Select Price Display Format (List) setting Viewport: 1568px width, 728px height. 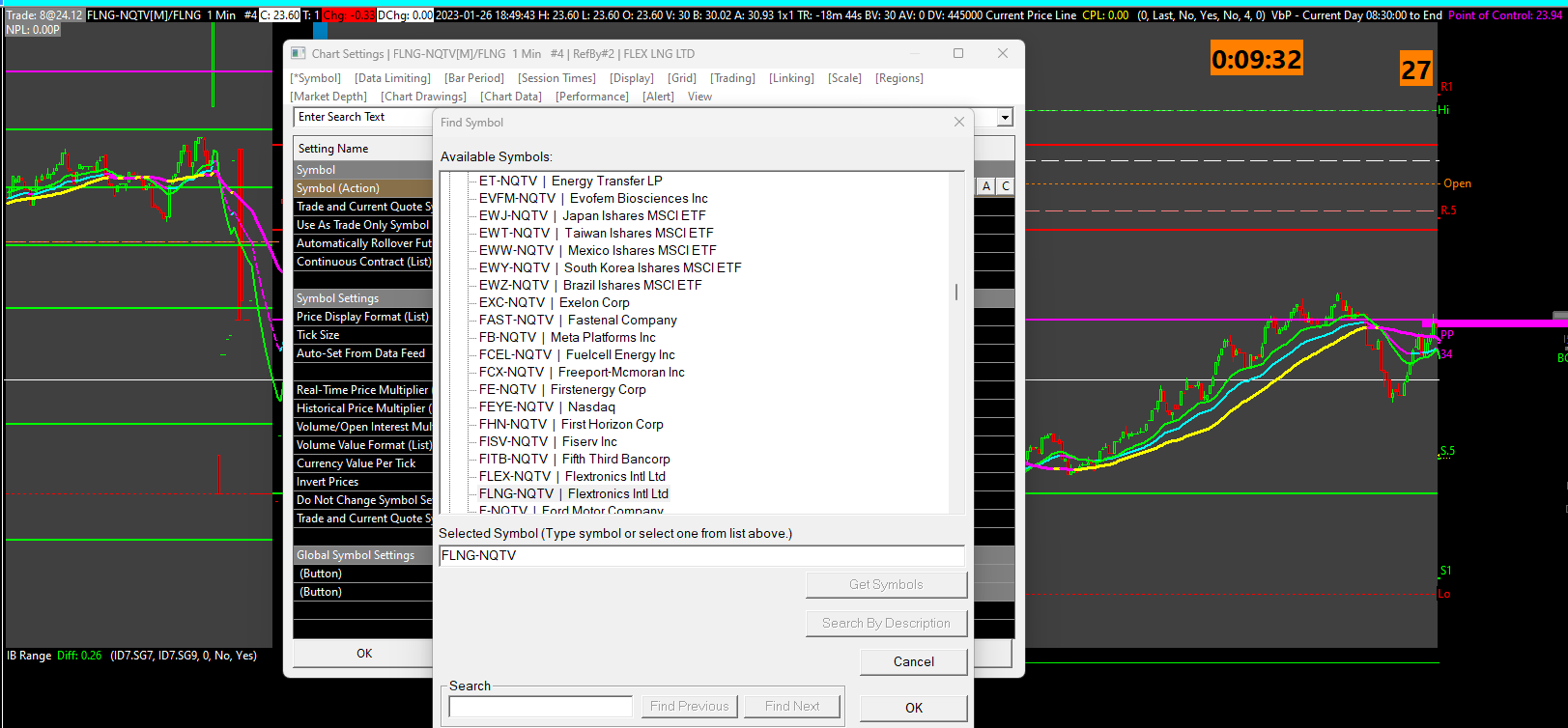[363, 317]
